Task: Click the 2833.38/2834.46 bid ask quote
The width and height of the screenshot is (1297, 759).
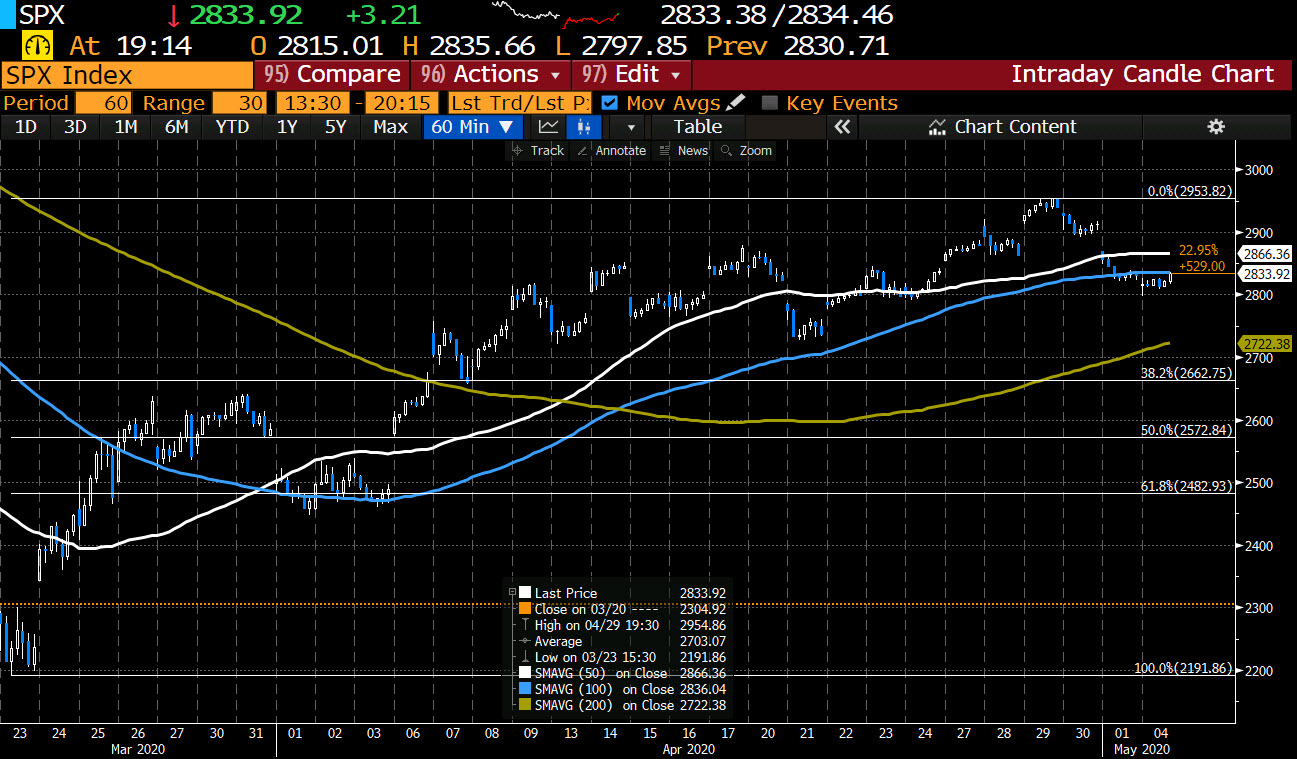Action: pos(776,16)
